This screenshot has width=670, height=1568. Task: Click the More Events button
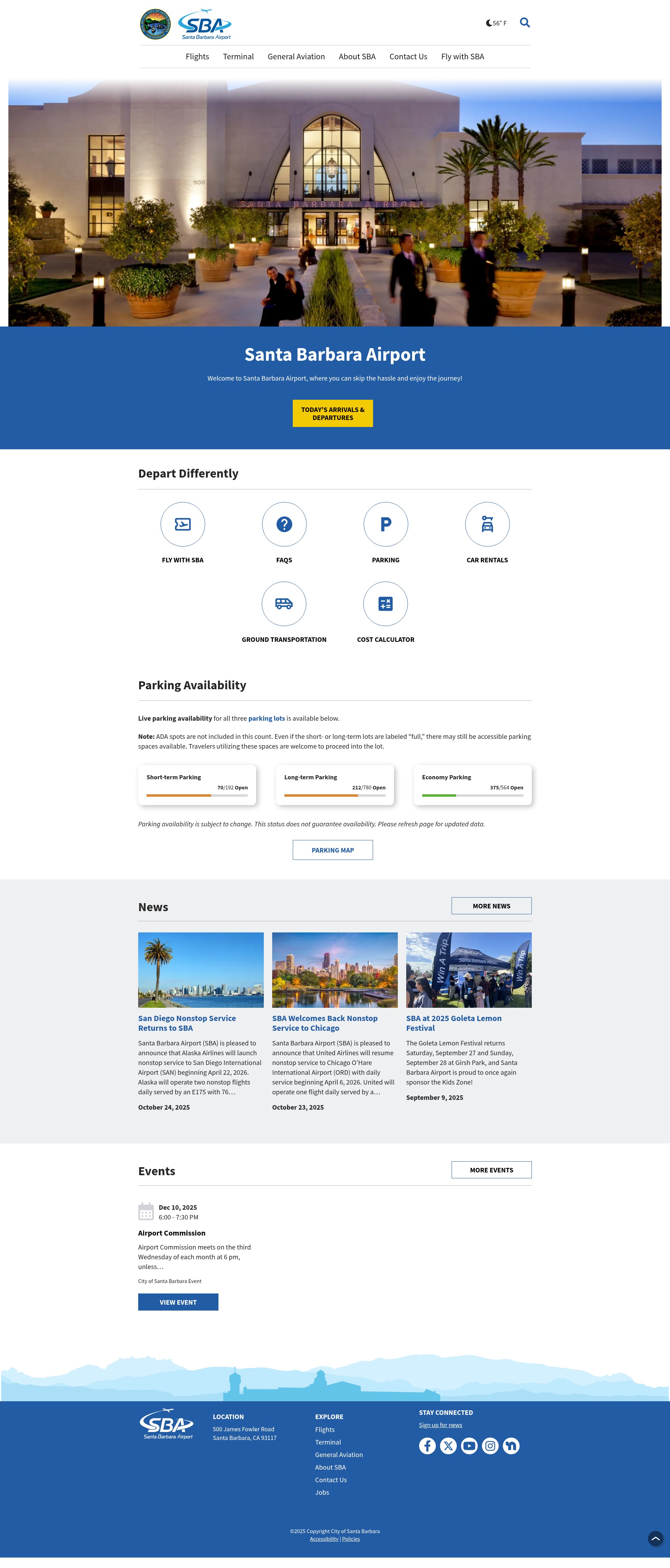click(492, 1170)
